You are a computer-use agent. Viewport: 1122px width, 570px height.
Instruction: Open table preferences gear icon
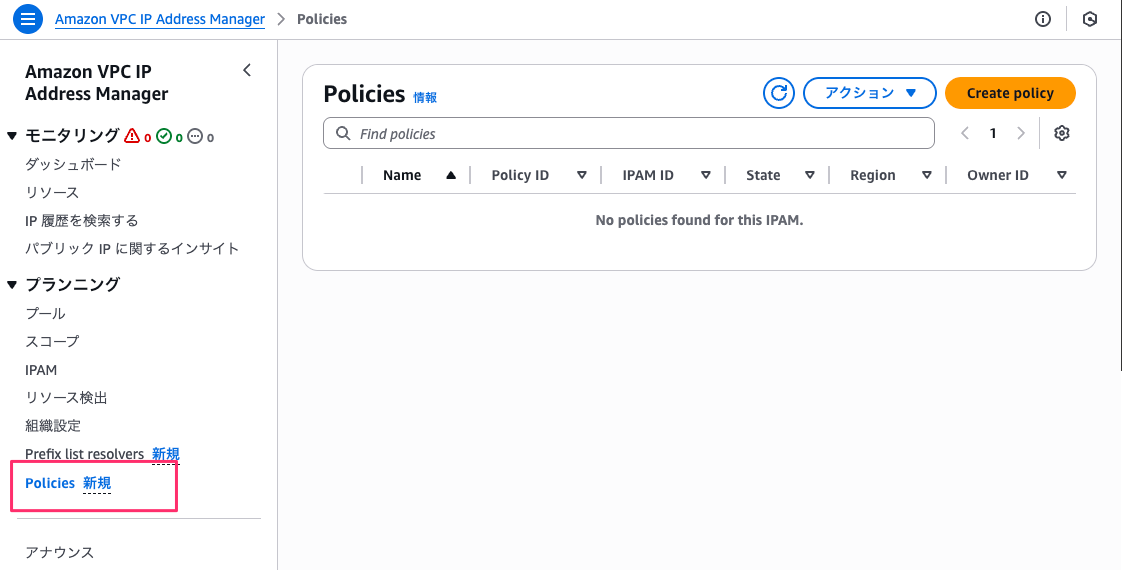click(x=1062, y=134)
